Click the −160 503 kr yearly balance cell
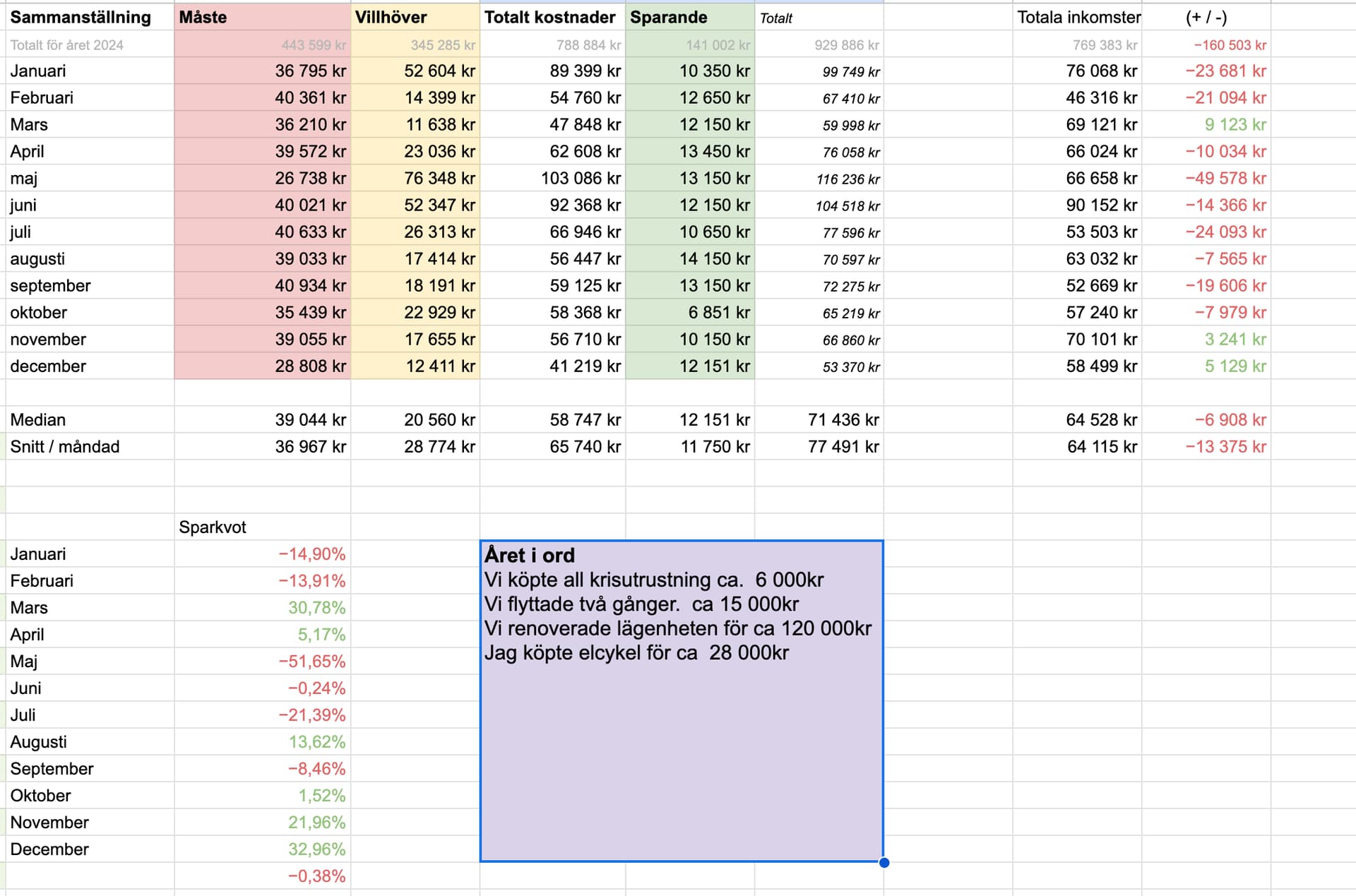Viewport: 1356px width, 896px height. [x=1230, y=45]
